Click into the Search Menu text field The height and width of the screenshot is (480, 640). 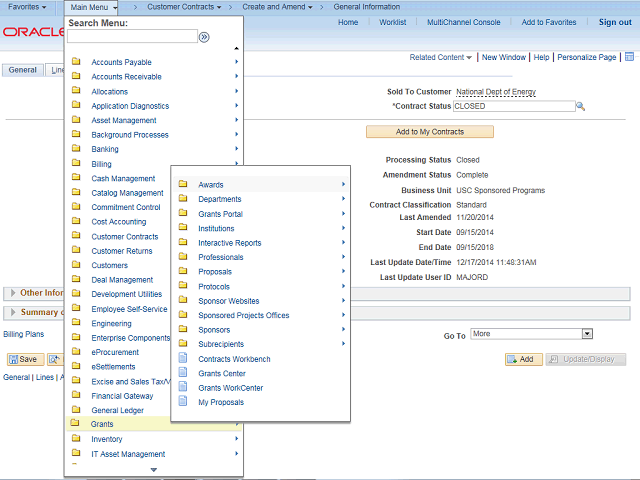132,37
